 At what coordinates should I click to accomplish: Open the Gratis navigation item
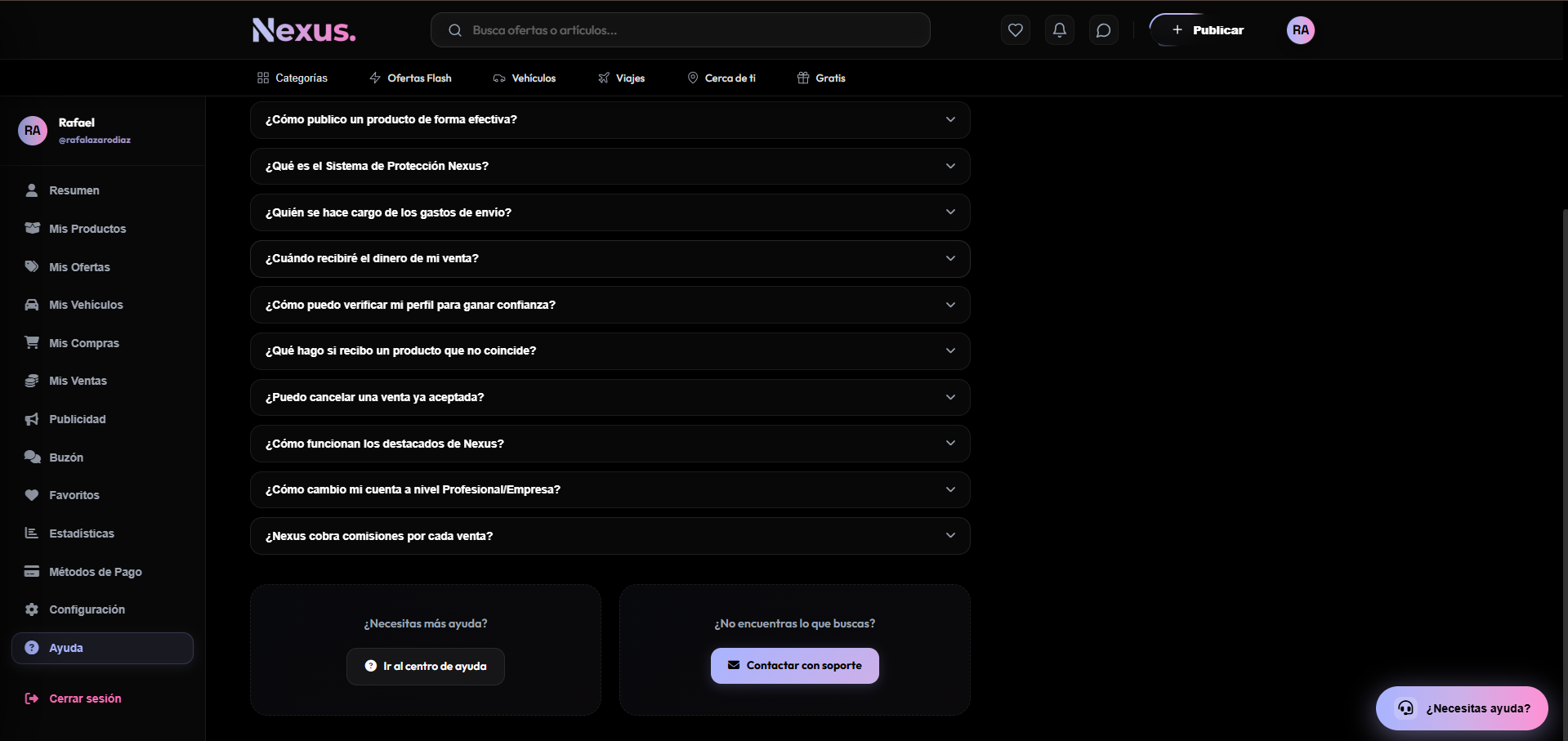click(x=821, y=78)
